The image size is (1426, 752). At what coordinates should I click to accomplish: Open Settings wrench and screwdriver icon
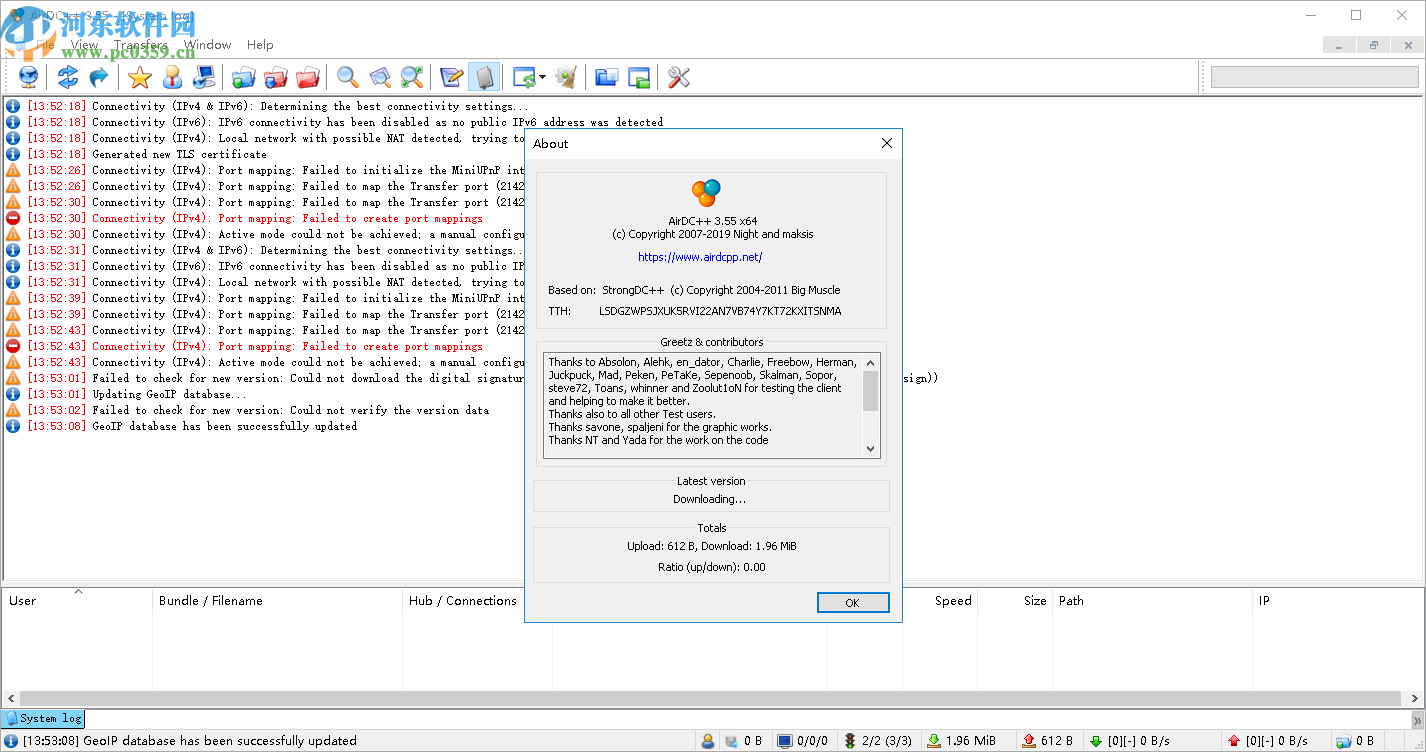[679, 77]
